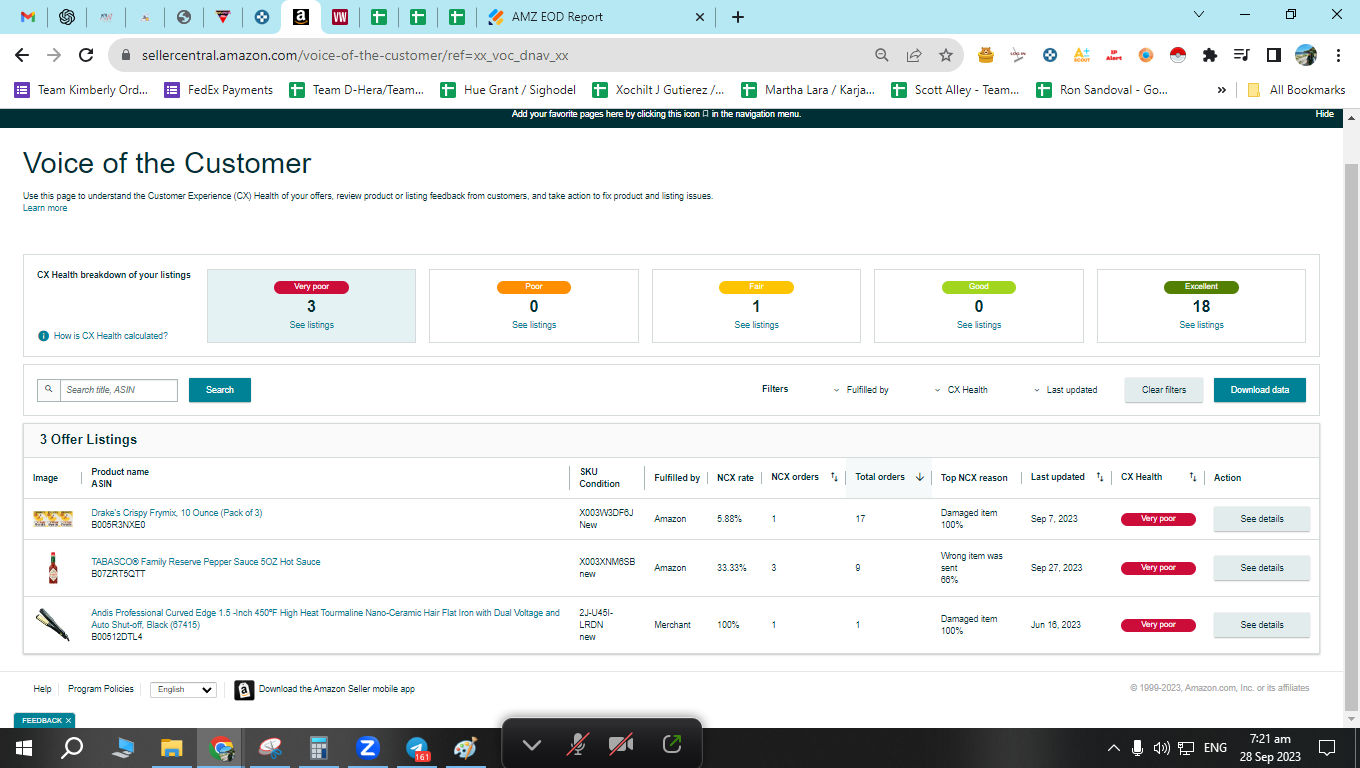Download the listings data
The width and height of the screenshot is (1360, 768).
(x=1260, y=390)
